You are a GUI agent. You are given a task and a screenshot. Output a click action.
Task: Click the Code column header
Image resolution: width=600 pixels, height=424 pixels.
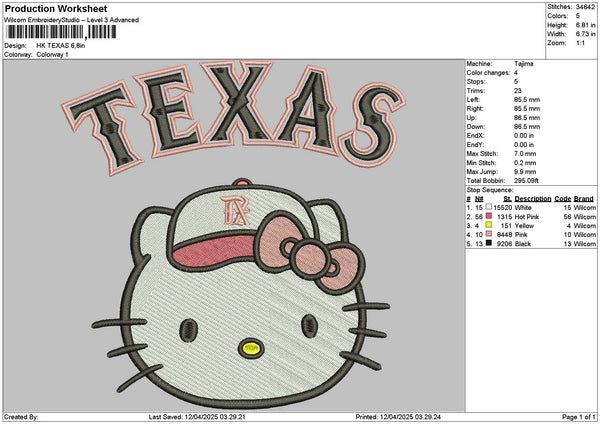click(x=563, y=197)
